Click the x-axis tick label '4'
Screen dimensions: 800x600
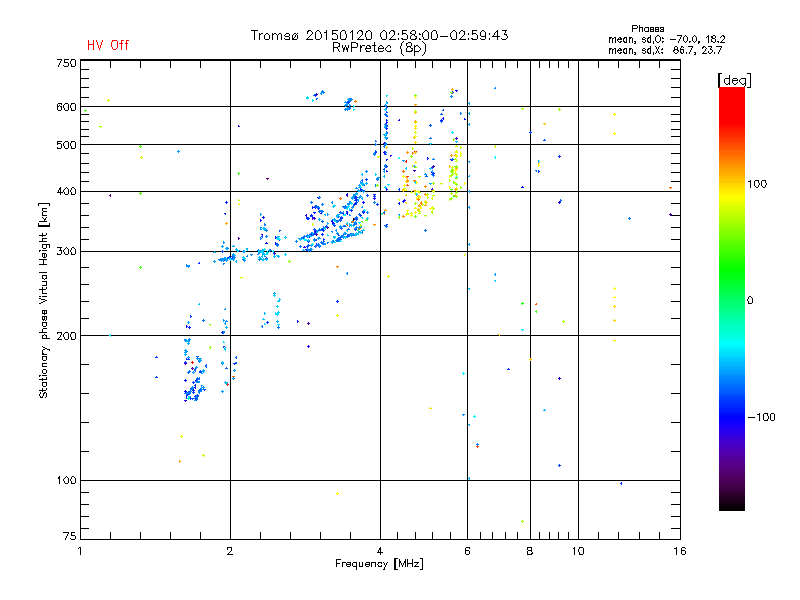[x=380, y=551]
